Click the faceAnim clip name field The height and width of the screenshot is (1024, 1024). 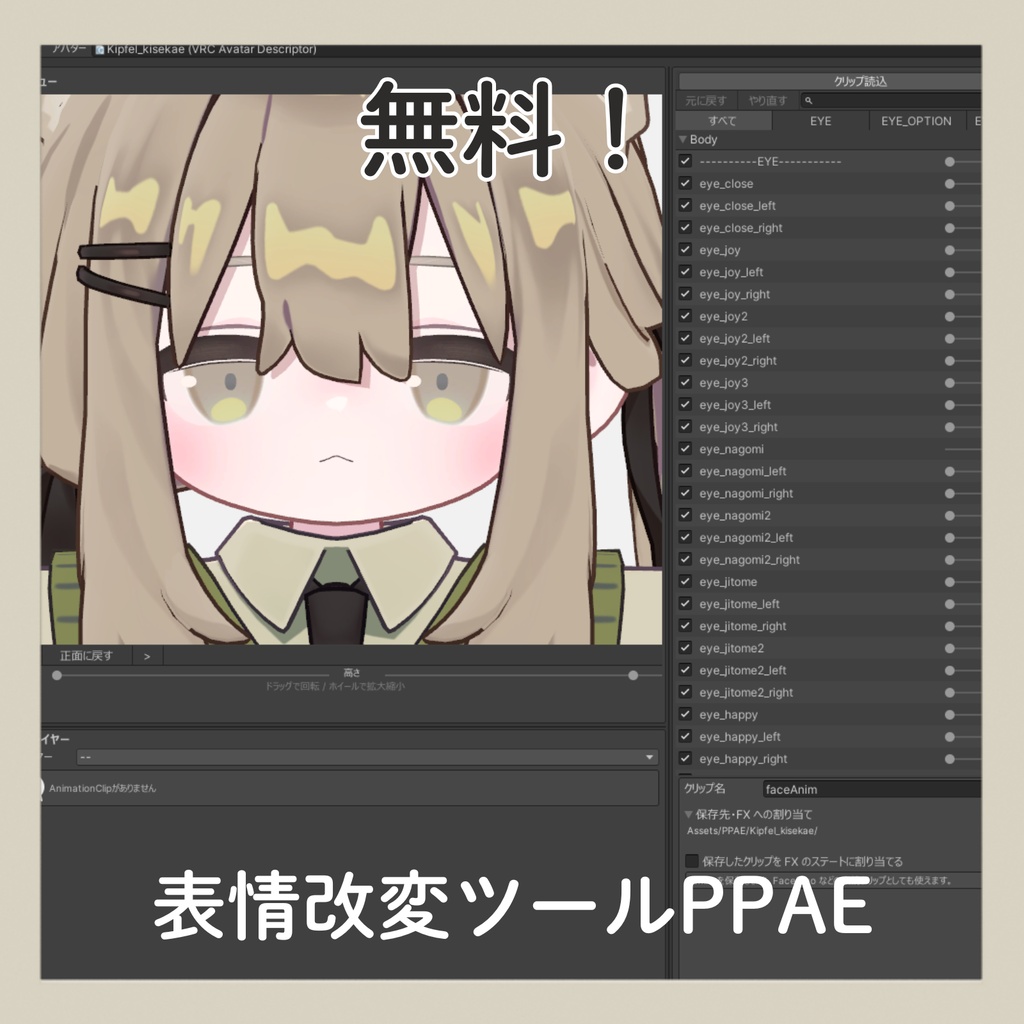pos(872,789)
